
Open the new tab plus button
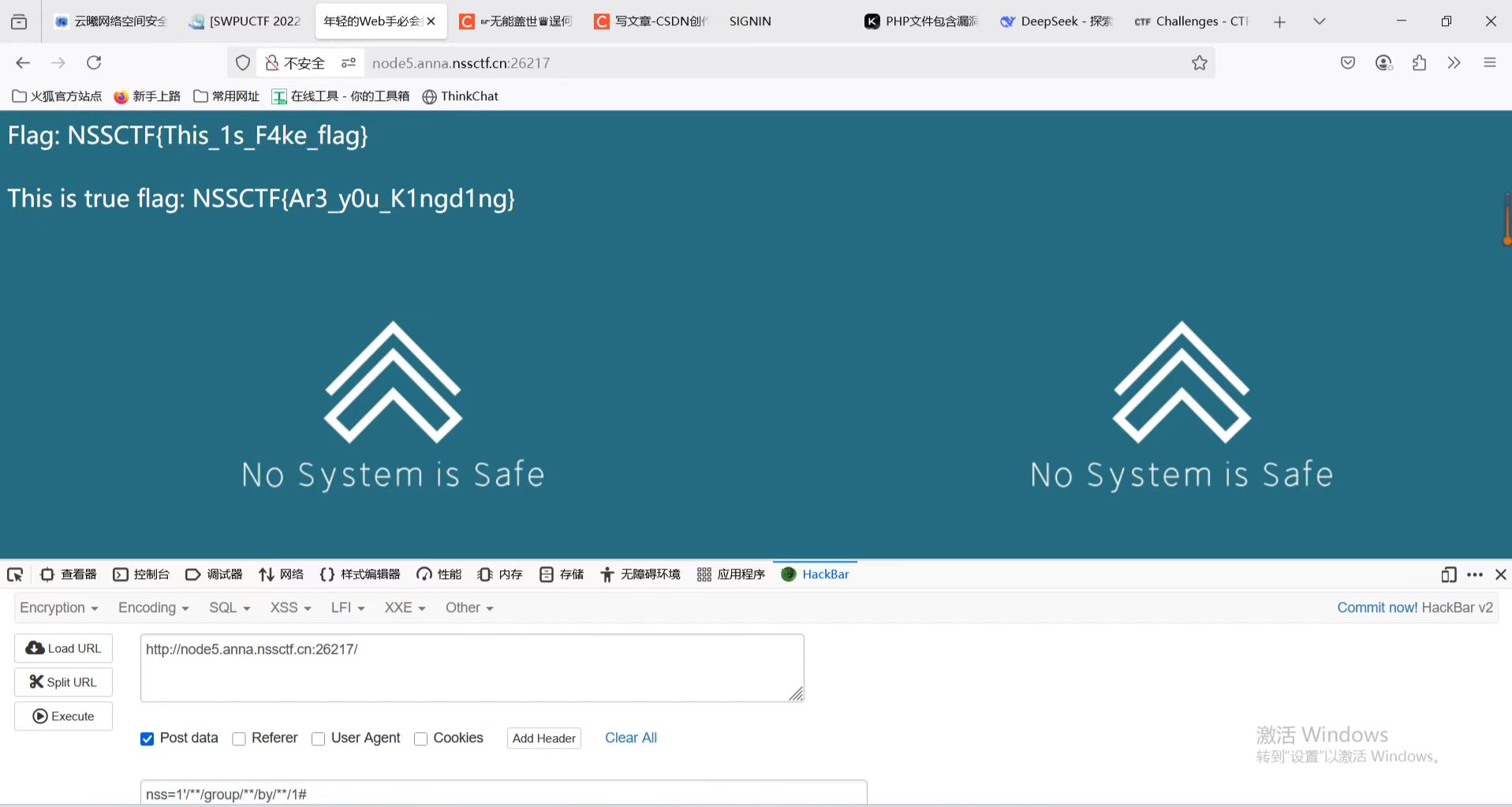1279,21
